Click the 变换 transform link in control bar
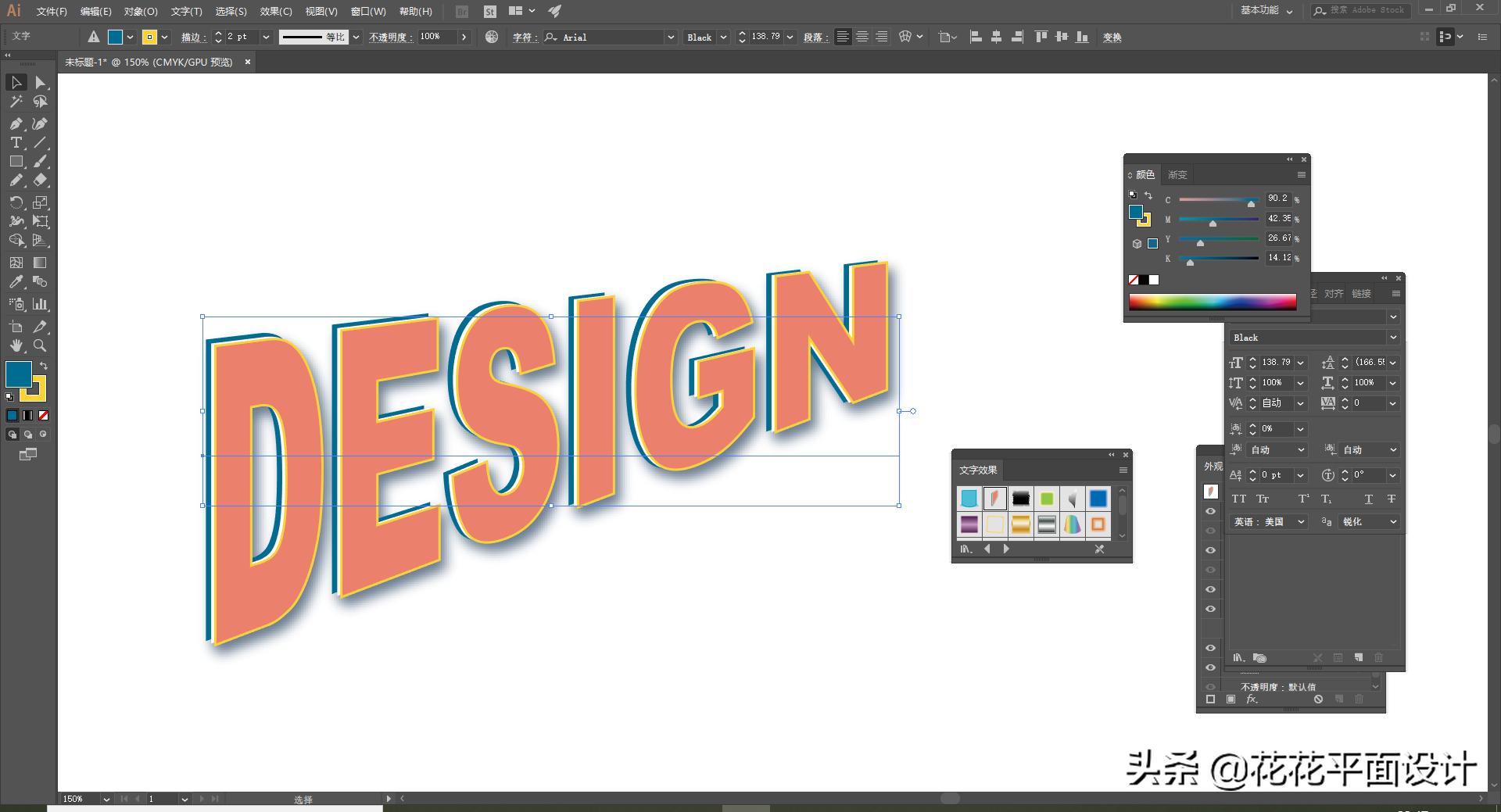 tap(1112, 37)
